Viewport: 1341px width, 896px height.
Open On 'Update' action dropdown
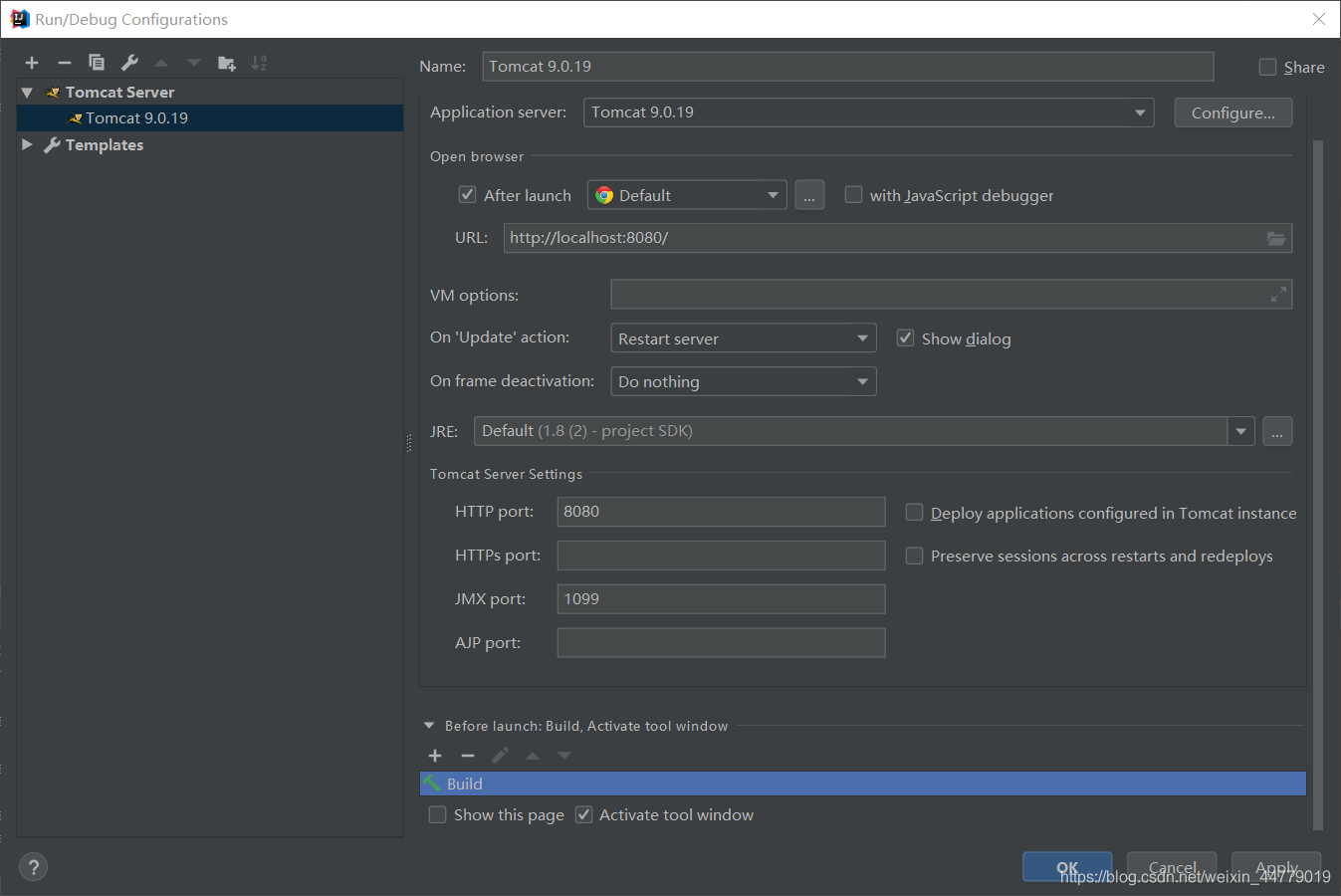tap(744, 338)
